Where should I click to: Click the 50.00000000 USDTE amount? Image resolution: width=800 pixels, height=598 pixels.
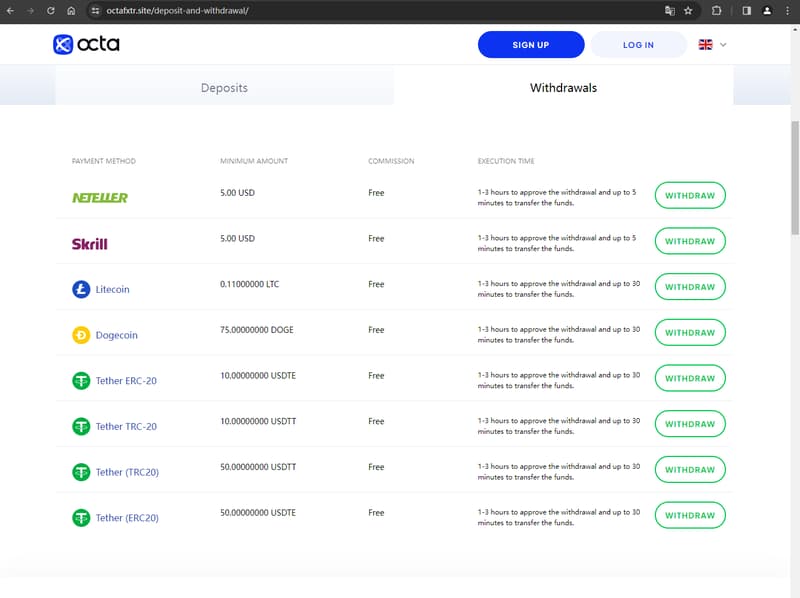click(x=258, y=513)
